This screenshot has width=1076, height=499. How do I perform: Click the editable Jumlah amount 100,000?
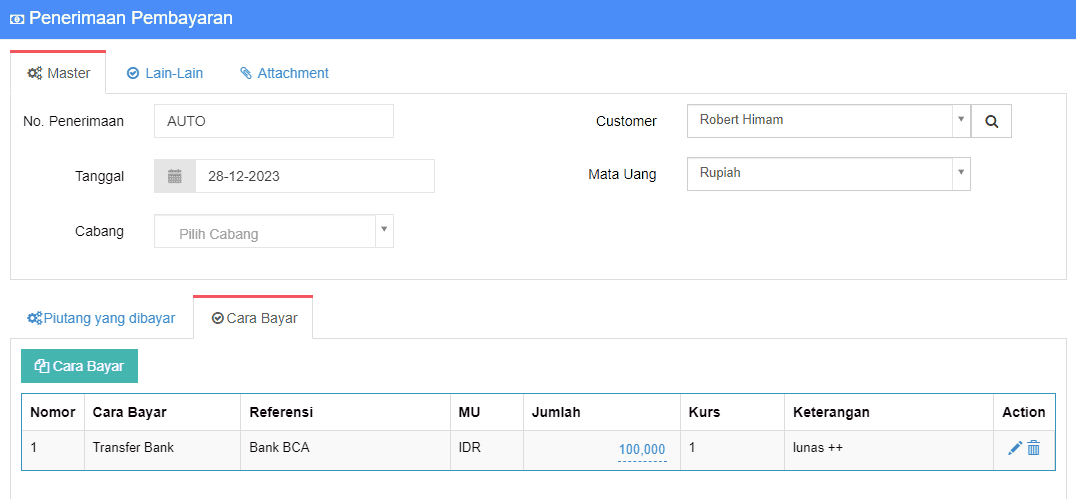pyautogui.click(x=641, y=449)
